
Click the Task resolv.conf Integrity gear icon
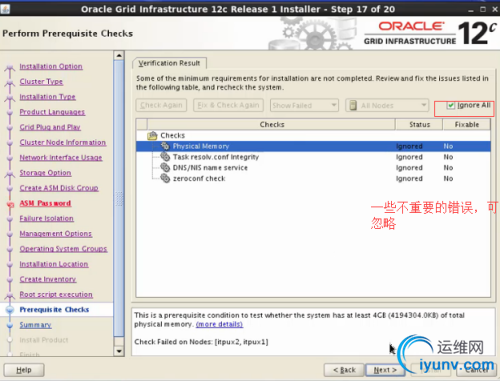pos(165,157)
